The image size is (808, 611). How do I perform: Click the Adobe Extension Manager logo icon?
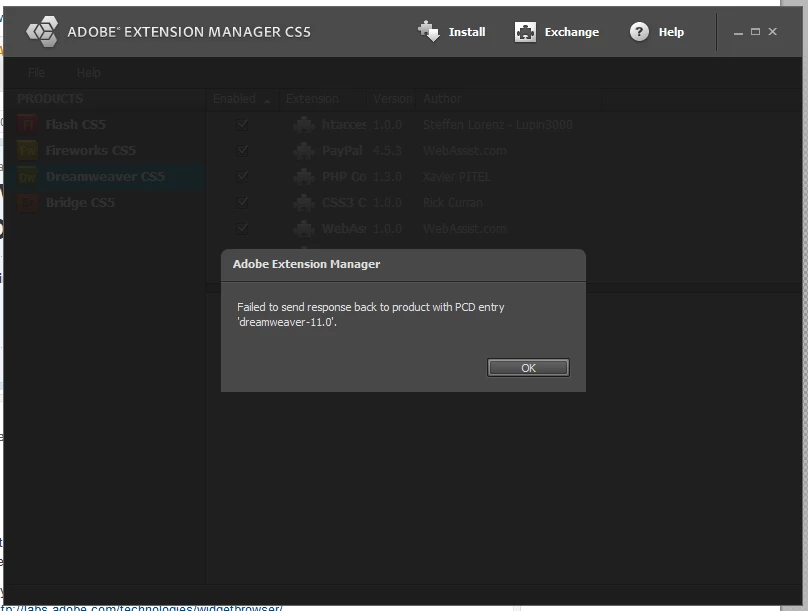click(x=42, y=31)
